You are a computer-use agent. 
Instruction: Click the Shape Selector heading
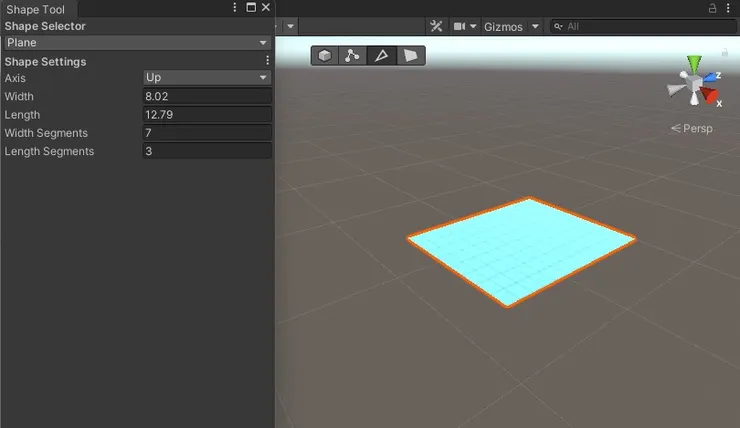pyautogui.click(x=45, y=26)
